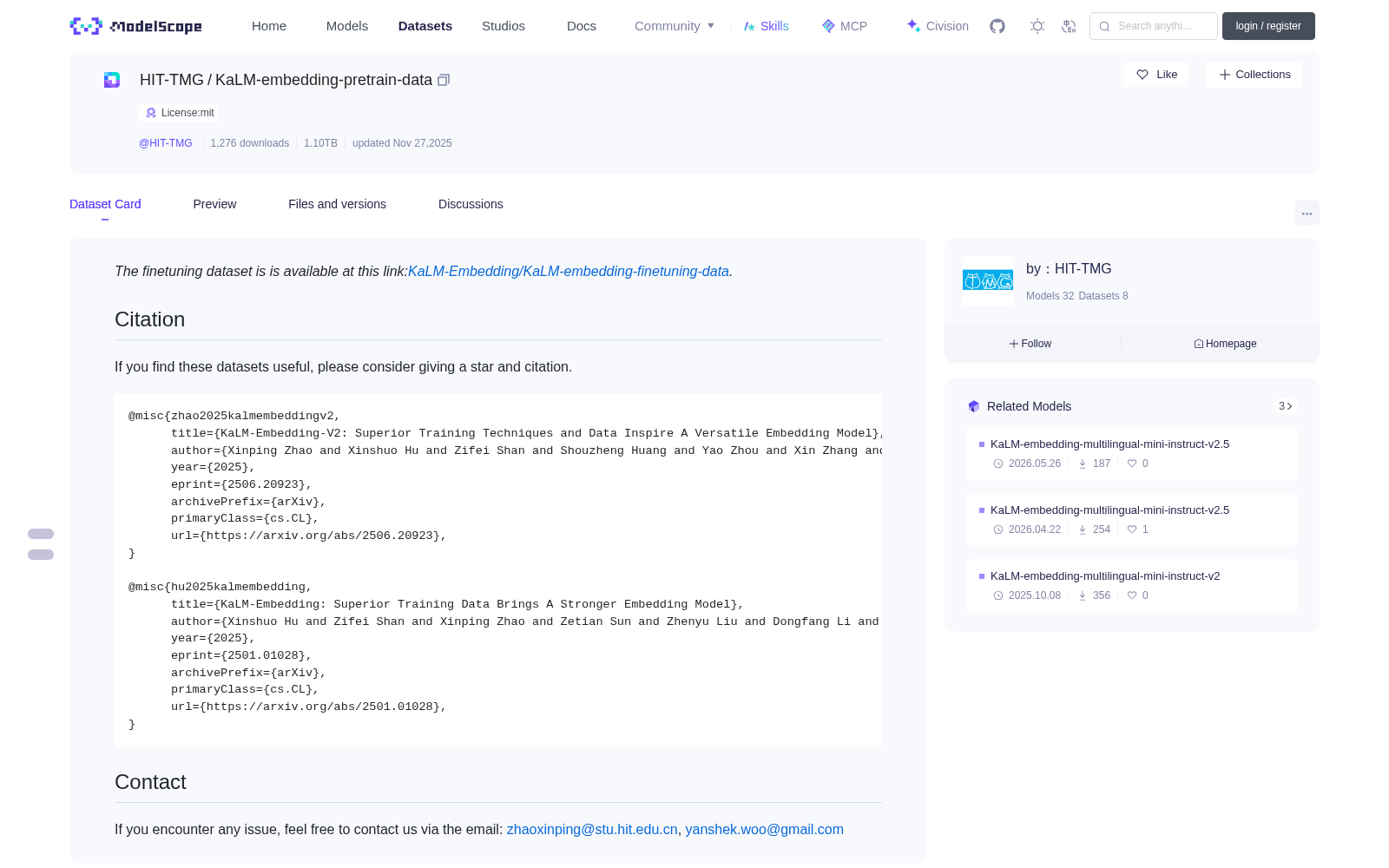The width and height of the screenshot is (1389, 868).
Task: Go to Studios in navigation
Action: point(504,26)
